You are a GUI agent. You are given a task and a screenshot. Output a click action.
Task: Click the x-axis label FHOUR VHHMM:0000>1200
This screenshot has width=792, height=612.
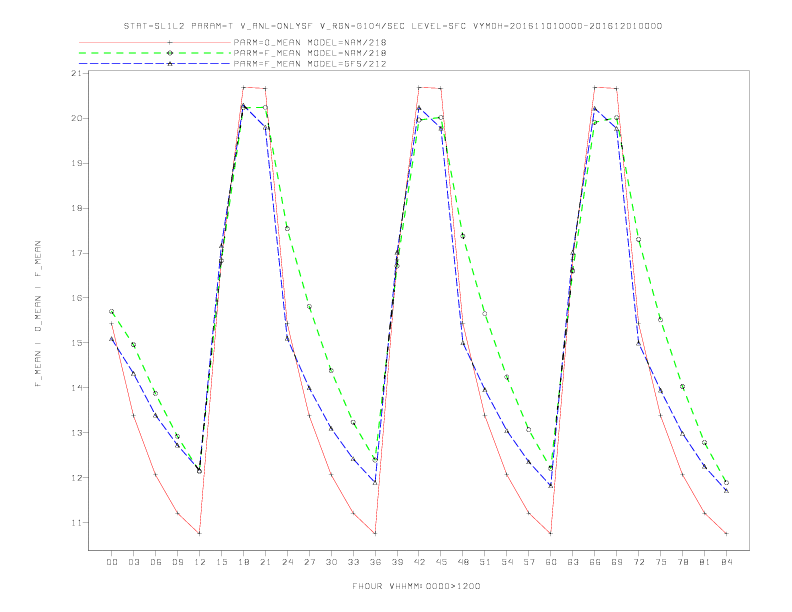416,586
